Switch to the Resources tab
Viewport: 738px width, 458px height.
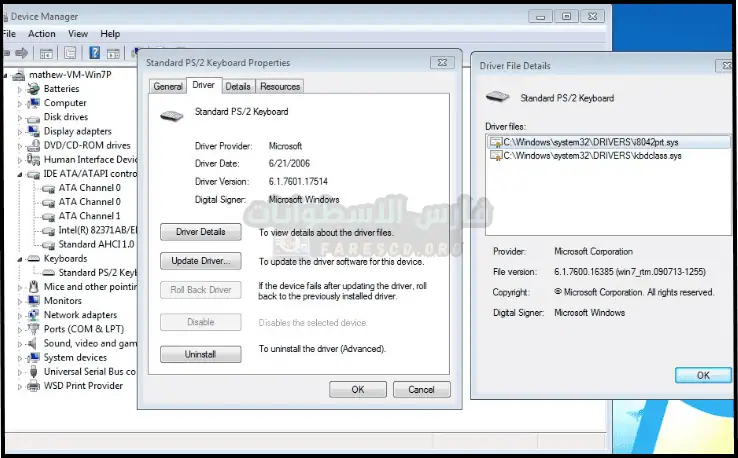tap(280, 87)
